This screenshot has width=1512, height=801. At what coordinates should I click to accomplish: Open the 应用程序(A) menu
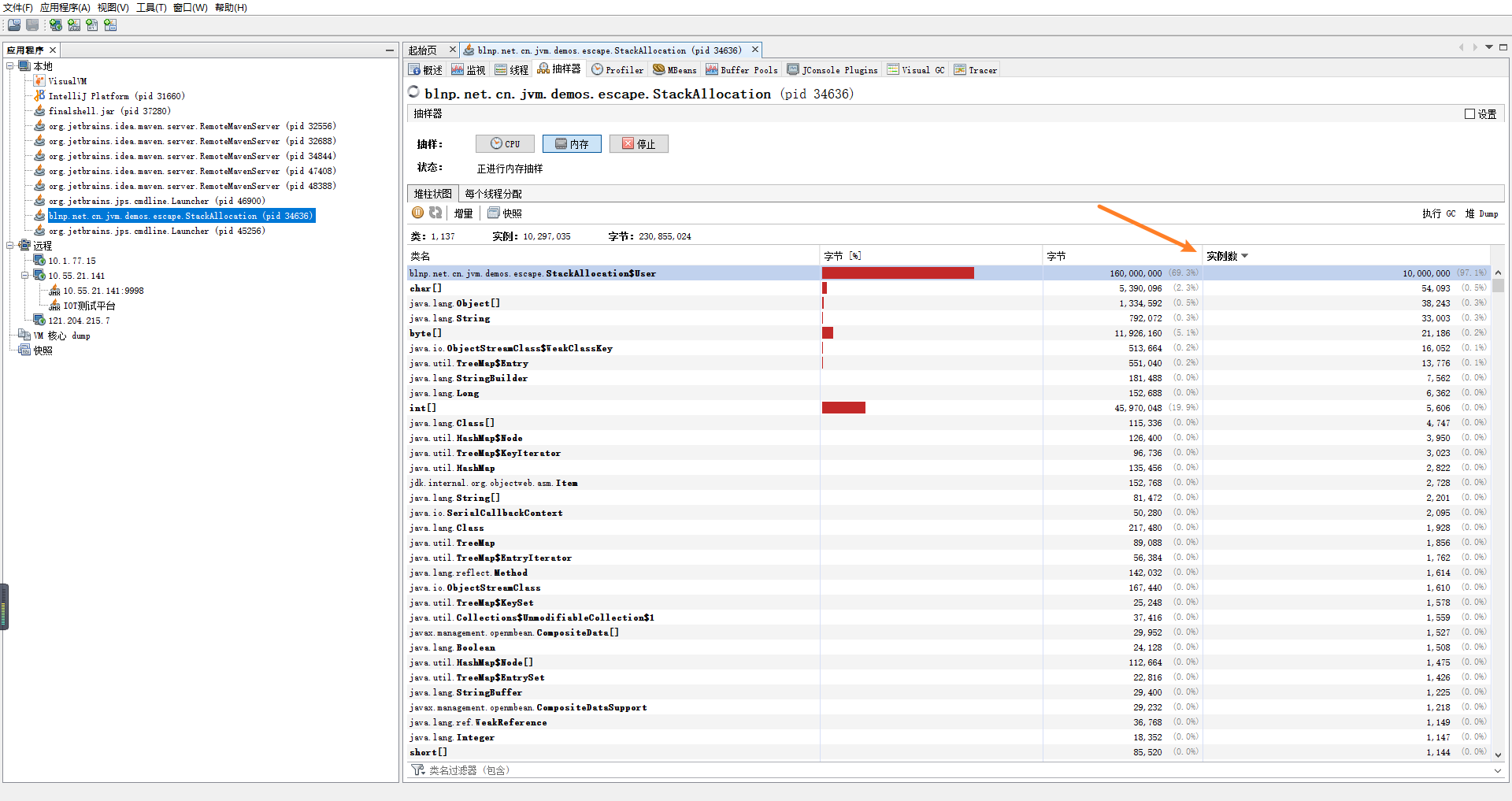coord(65,8)
